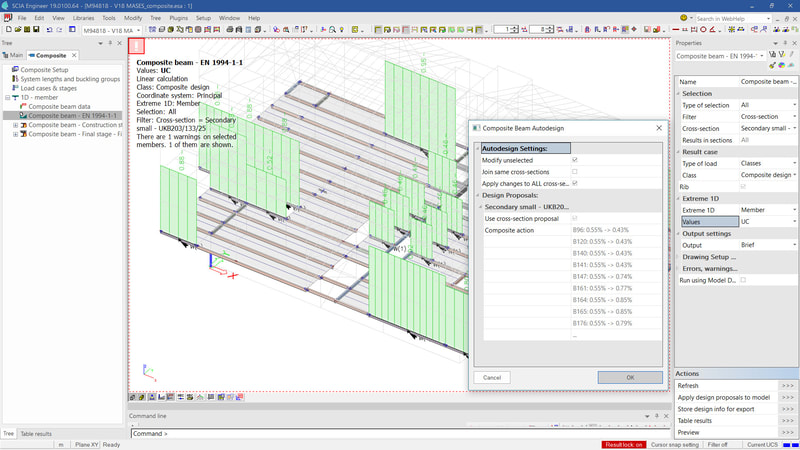Click the Redo arrow icon
The height and width of the screenshot is (450, 800).
(x=59, y=30)
